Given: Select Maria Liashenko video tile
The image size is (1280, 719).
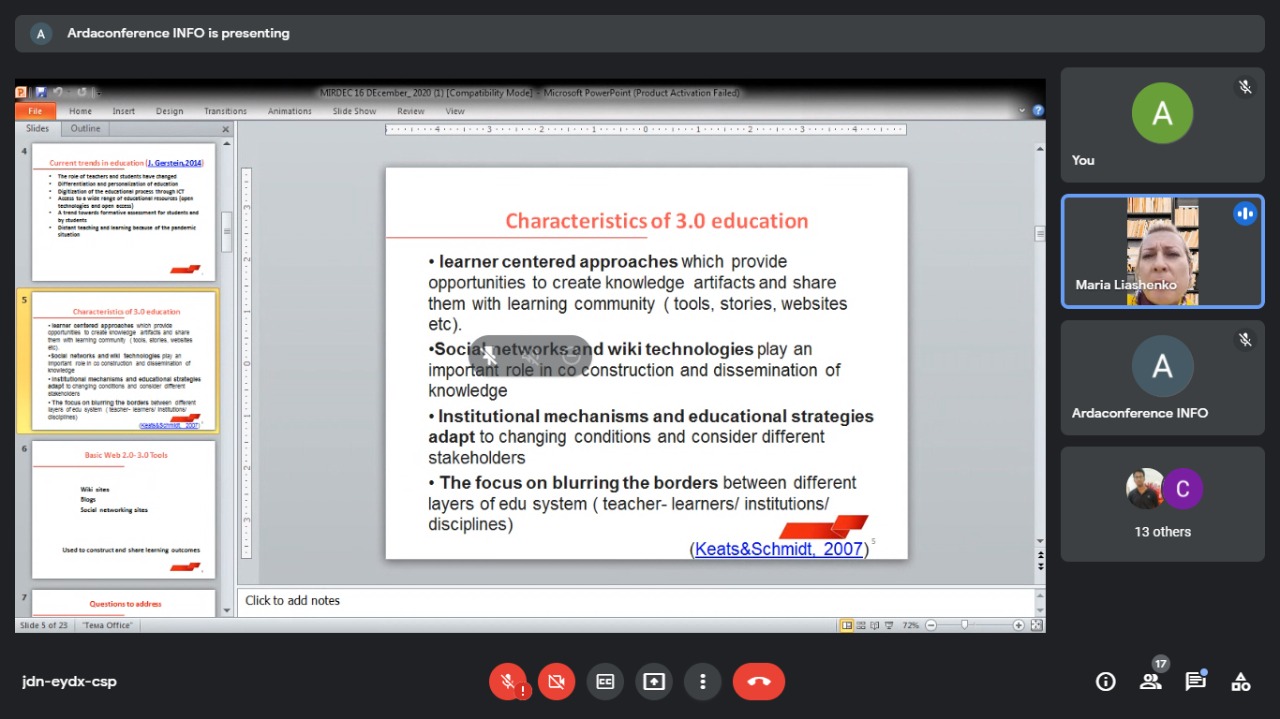Looking at the screenshot, I should click(1162, 251).
